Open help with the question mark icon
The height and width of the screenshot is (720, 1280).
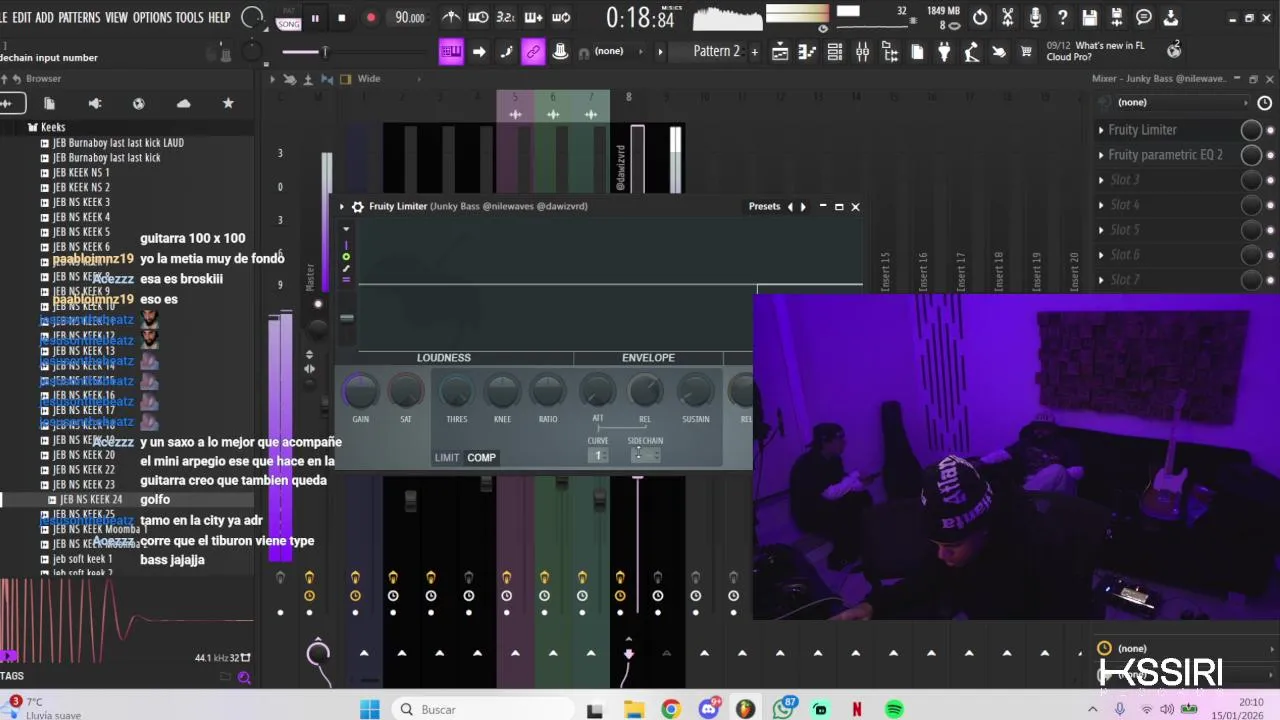pos(1062,17)
